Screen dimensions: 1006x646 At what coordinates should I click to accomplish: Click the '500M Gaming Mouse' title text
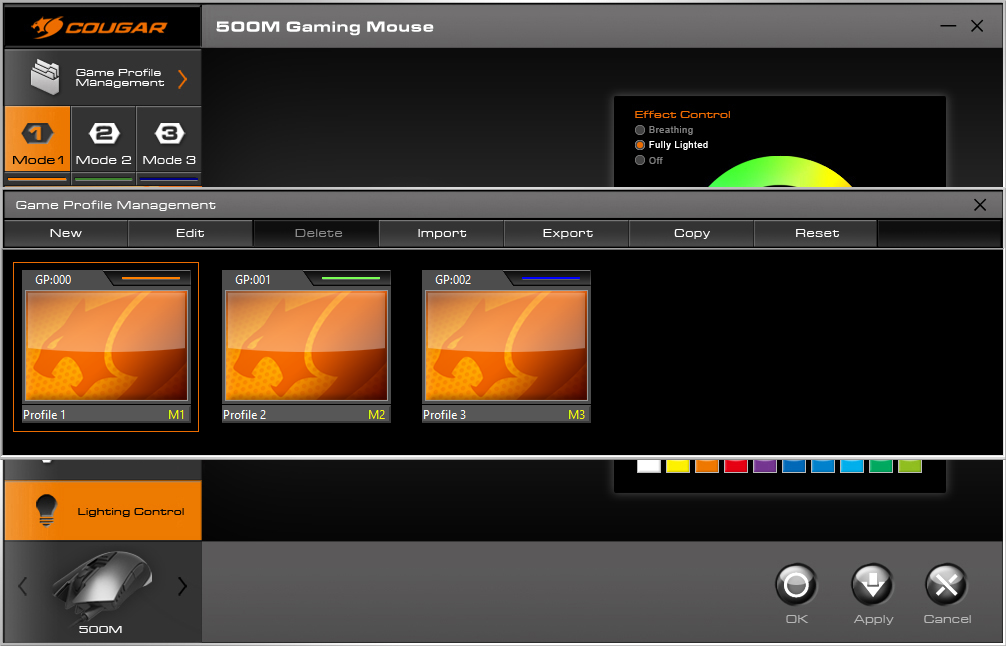[325, 27]
